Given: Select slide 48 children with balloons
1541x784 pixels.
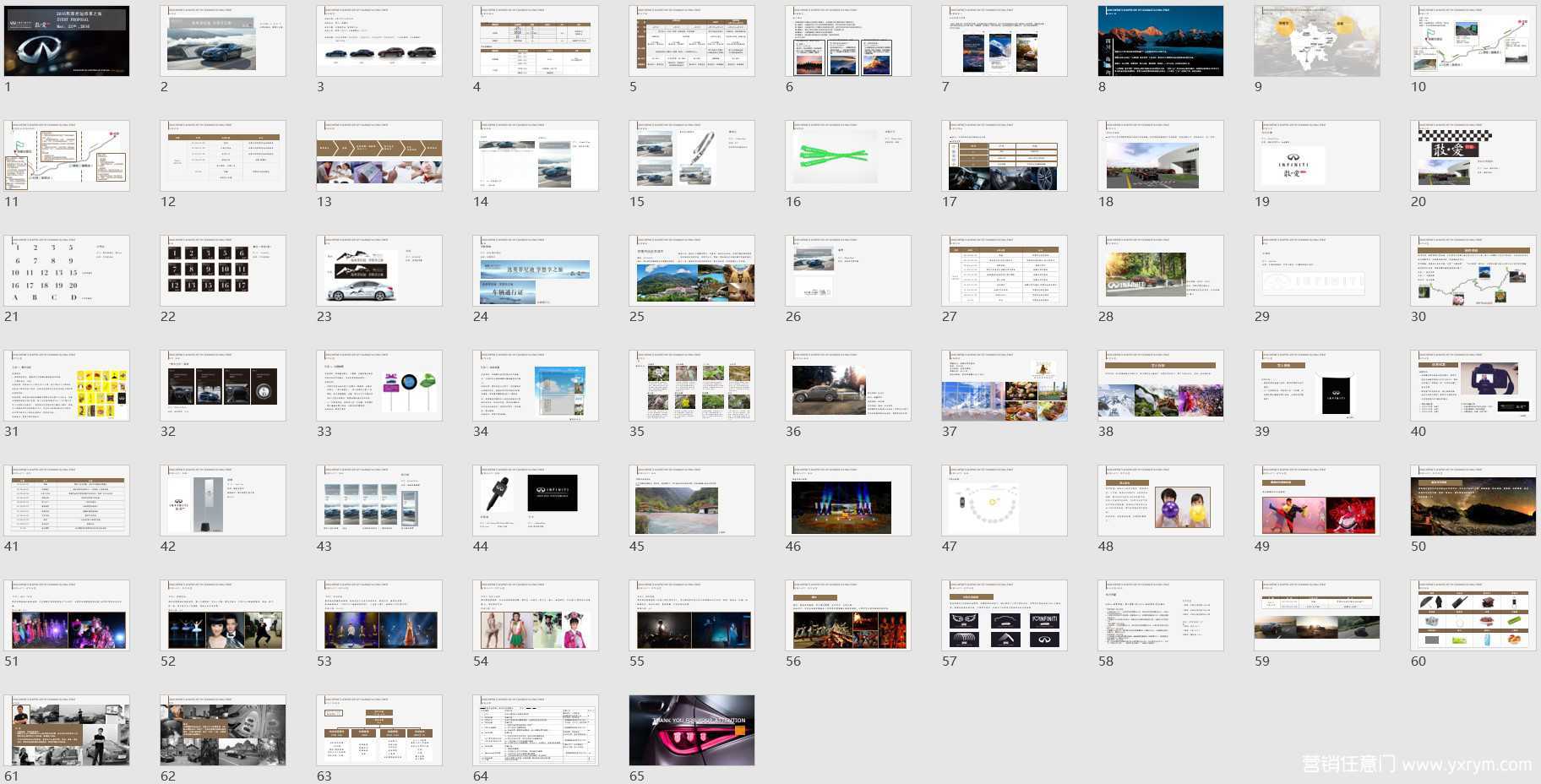Looking at the screenshot, I should click(x=1161, y=501).
